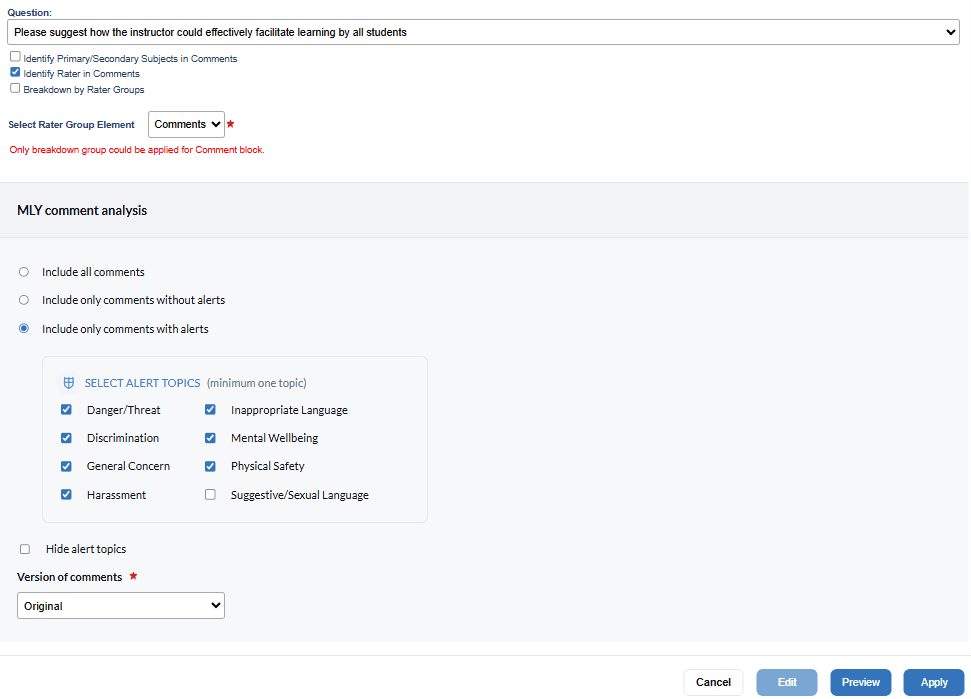Open the Question dropdown
The height and width of the screenshot is (699, 971).
(x=483, y=32)
